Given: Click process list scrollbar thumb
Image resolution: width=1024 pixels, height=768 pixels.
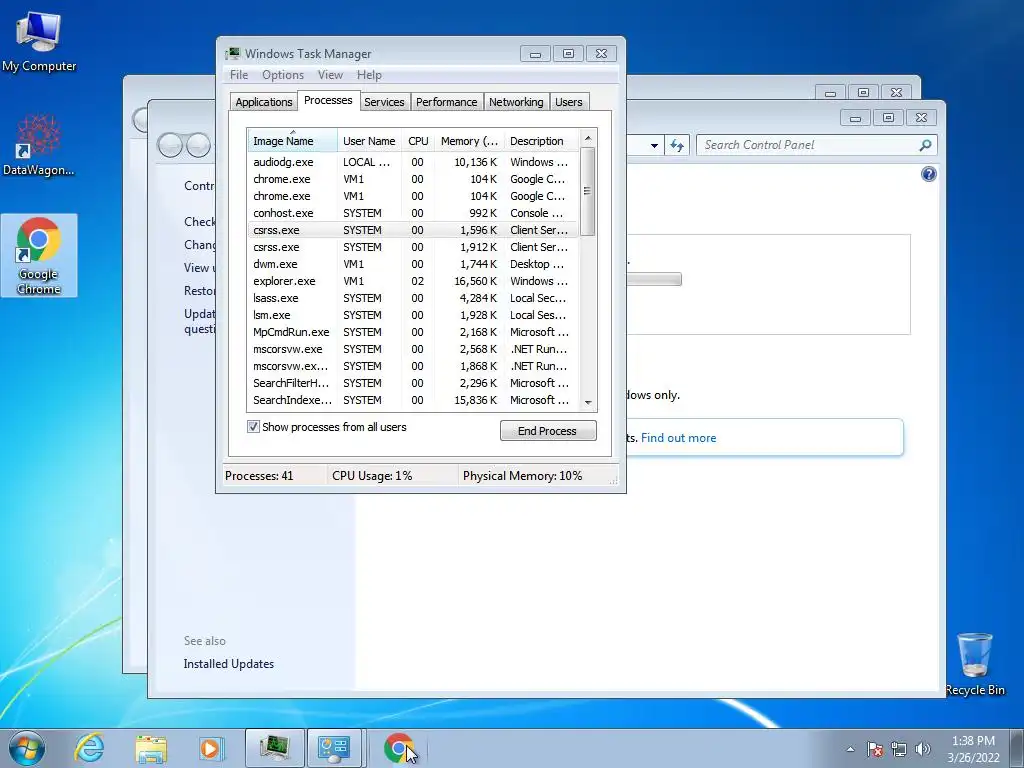Looking at the screenshot, I should [588, 191].
